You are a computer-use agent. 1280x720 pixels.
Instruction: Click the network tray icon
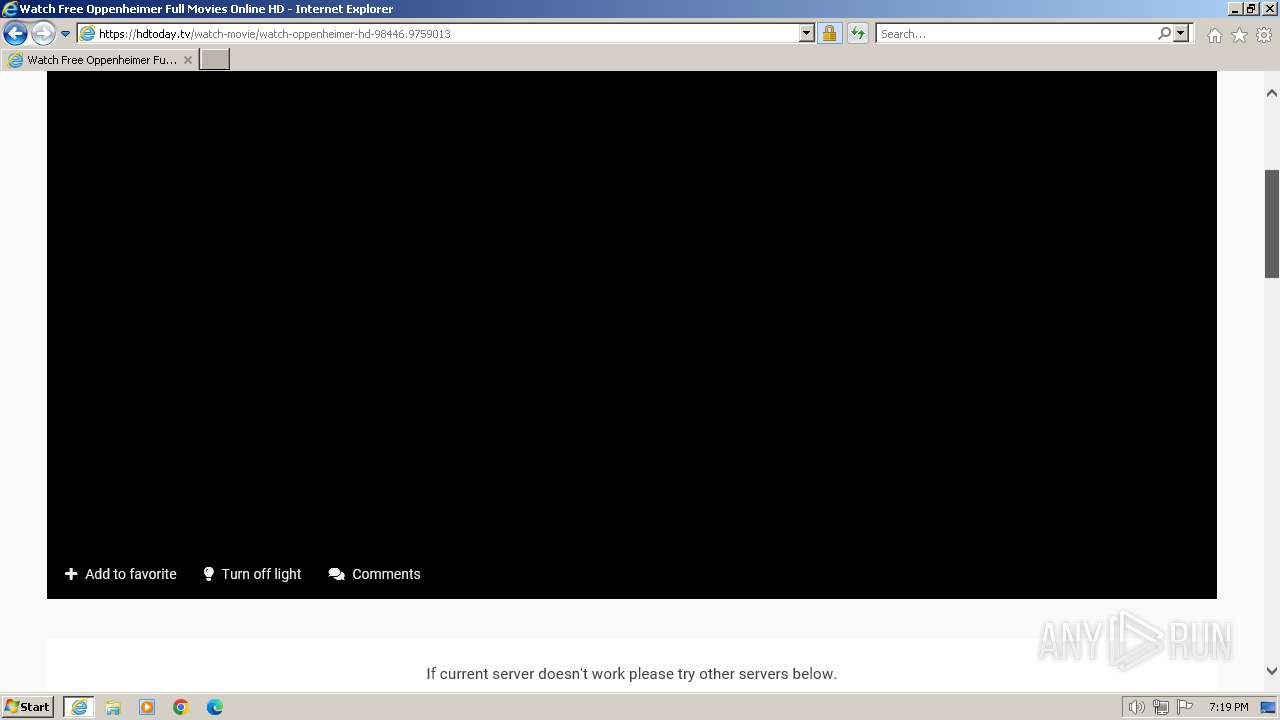tap(1160, 707)
